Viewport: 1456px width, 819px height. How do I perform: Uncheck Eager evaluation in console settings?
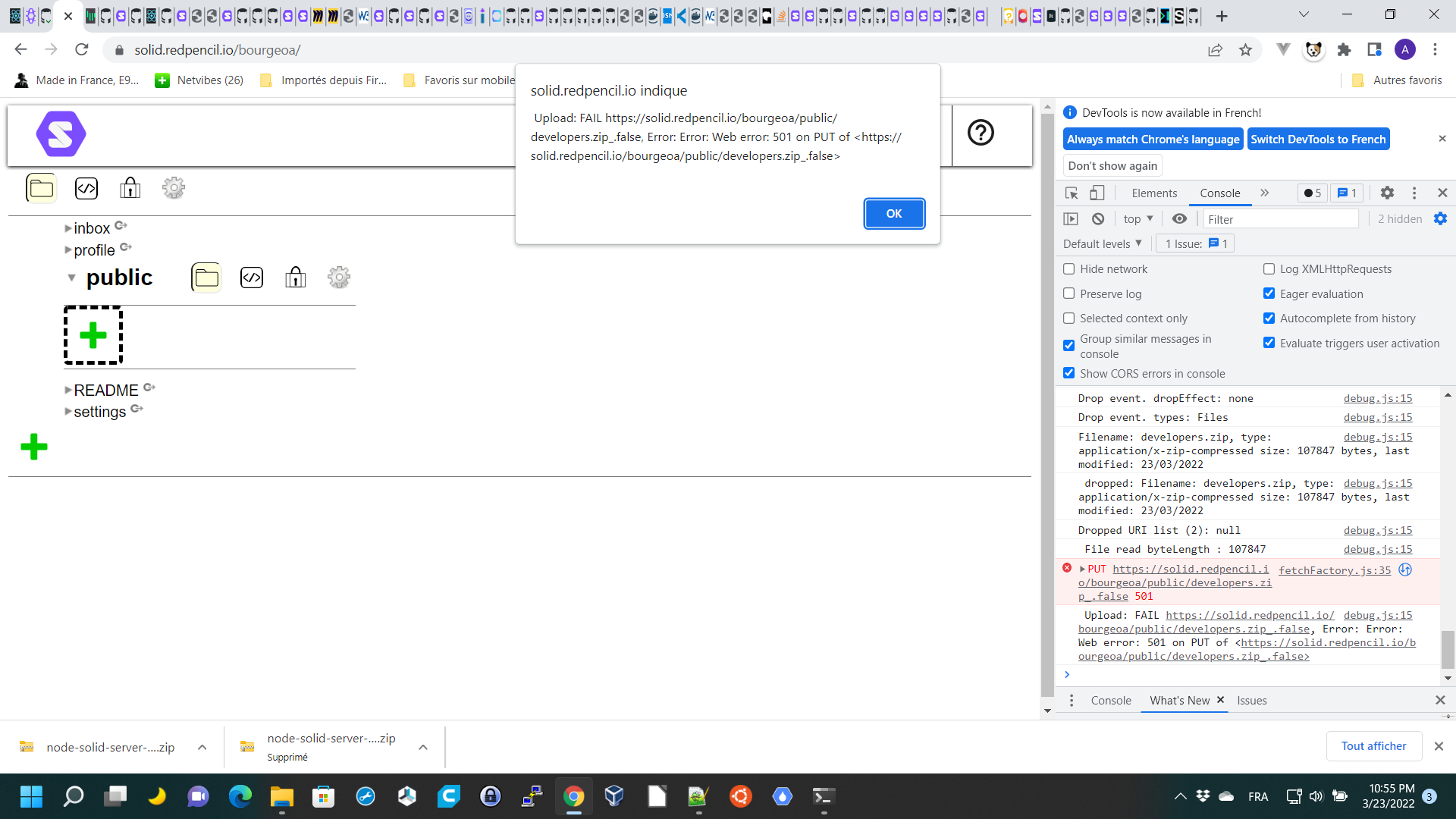pyautogui.click(x=1269, y=293)
